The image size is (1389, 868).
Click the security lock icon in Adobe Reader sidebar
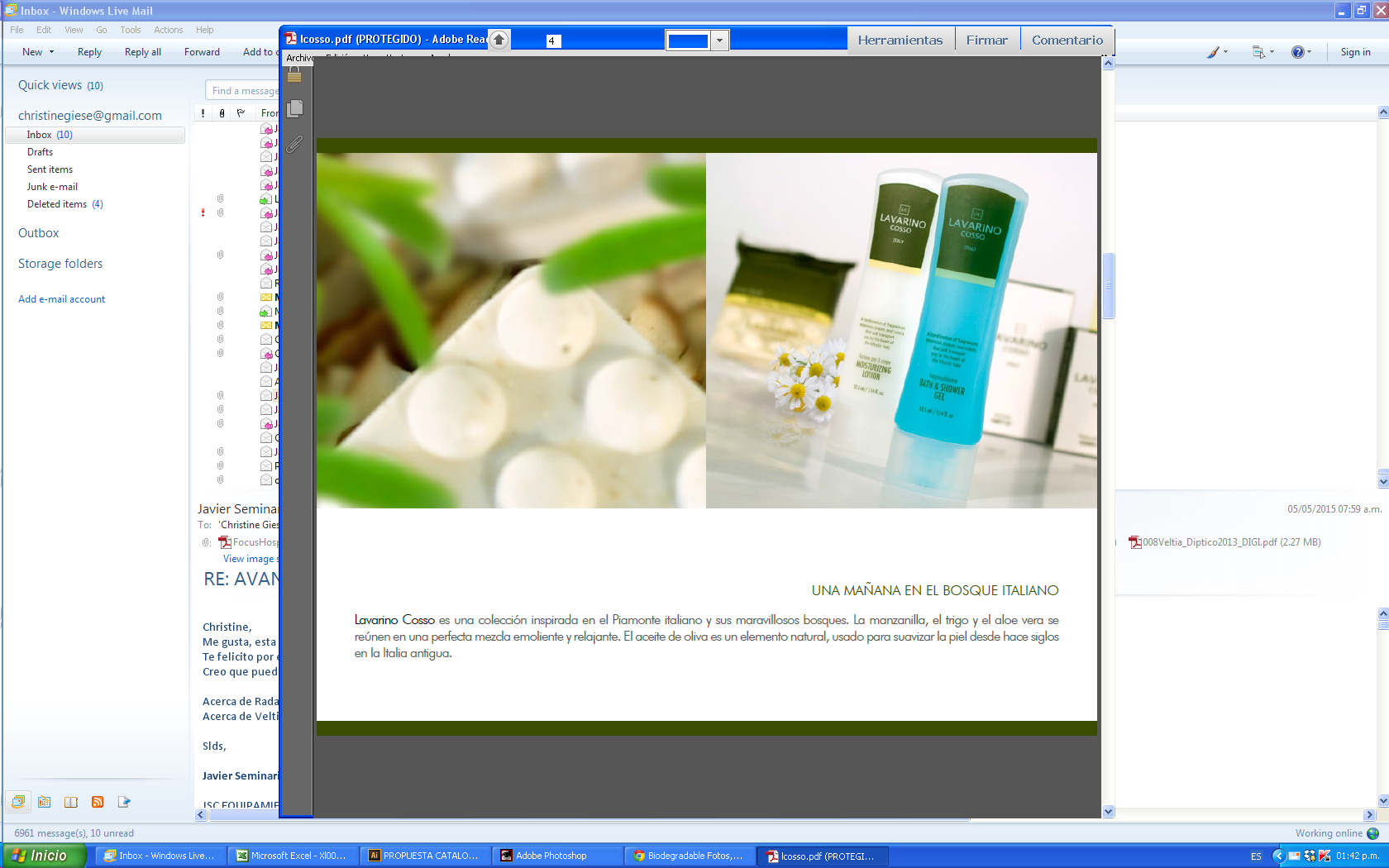click(294, 74)
